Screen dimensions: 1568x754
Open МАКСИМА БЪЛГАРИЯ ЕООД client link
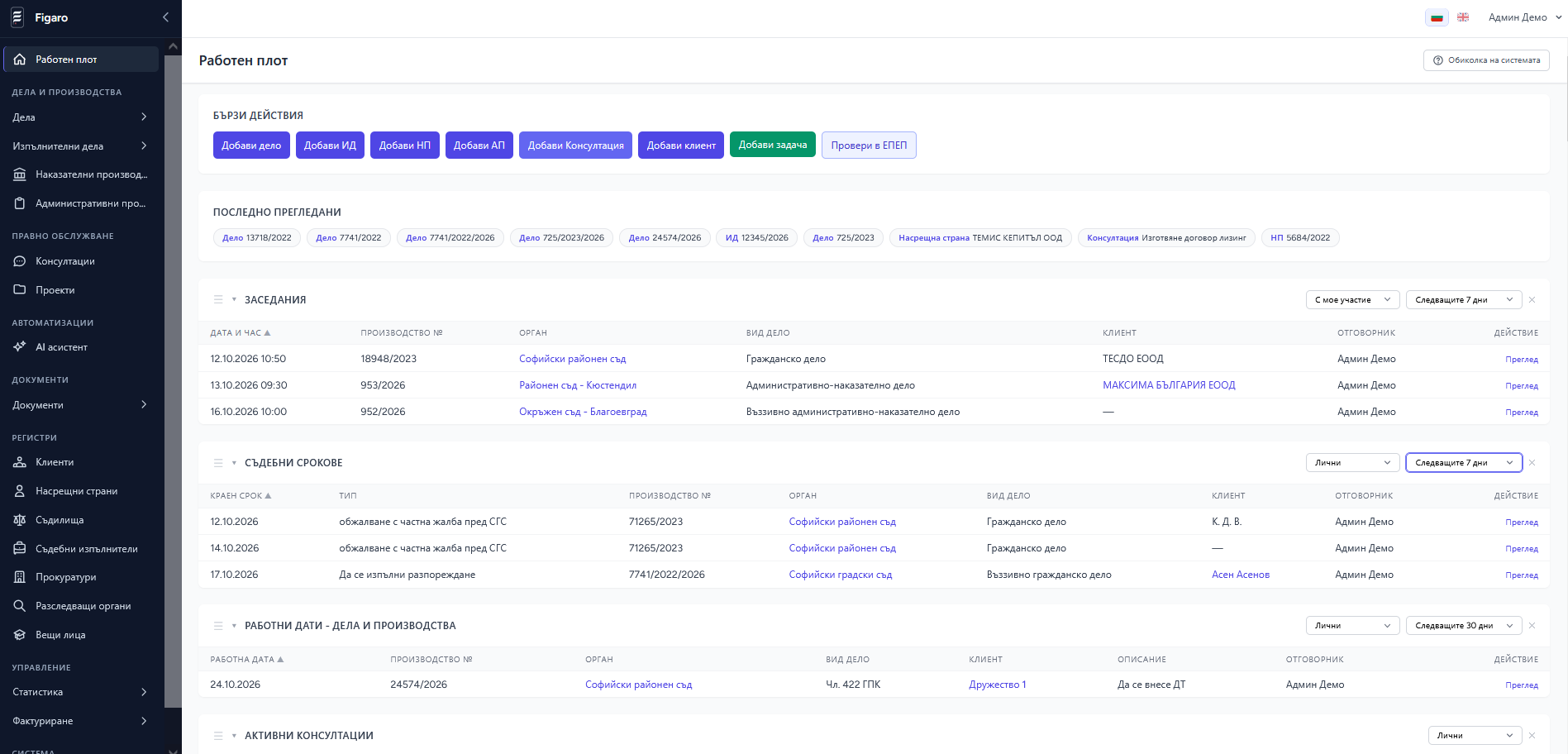1169,385
